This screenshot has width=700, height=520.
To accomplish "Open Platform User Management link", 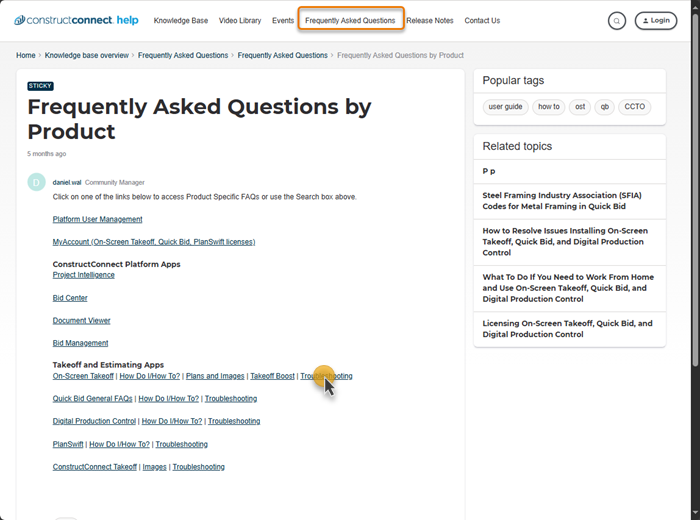I will click(97, 219).
